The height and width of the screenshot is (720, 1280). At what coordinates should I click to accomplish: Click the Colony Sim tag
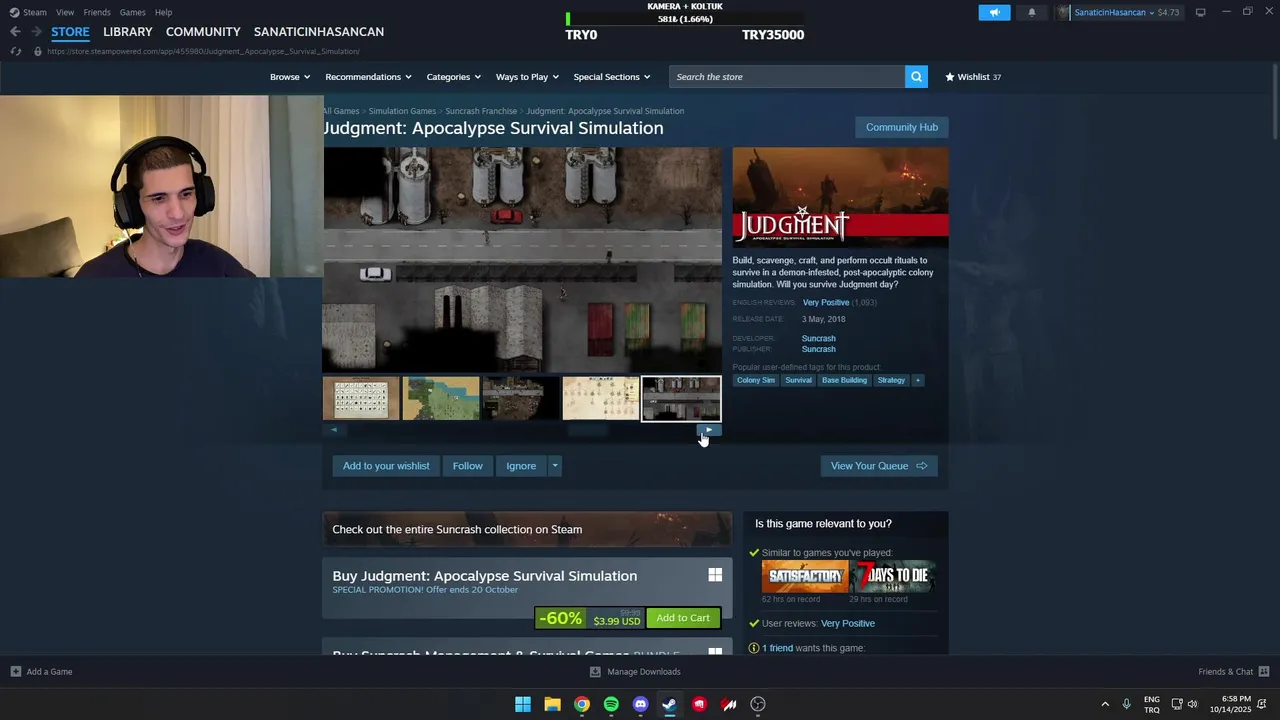click(x=756, y=380)
